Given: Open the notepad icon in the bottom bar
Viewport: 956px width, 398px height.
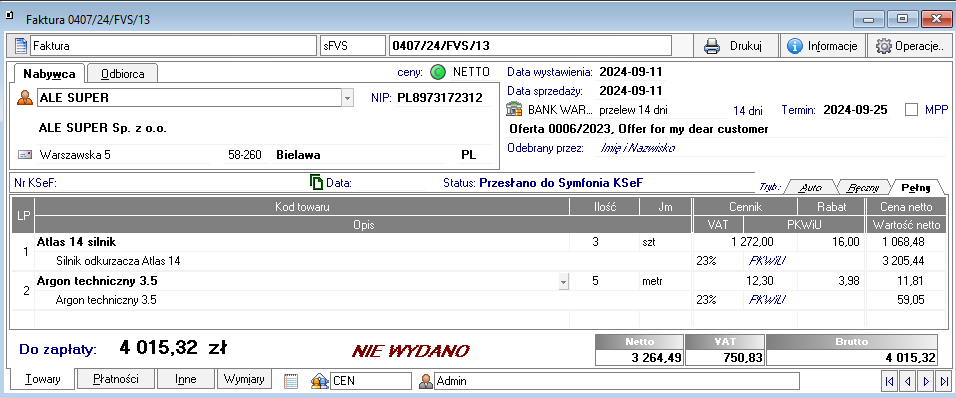Looking at the screenshot, I should coord(291,381).
